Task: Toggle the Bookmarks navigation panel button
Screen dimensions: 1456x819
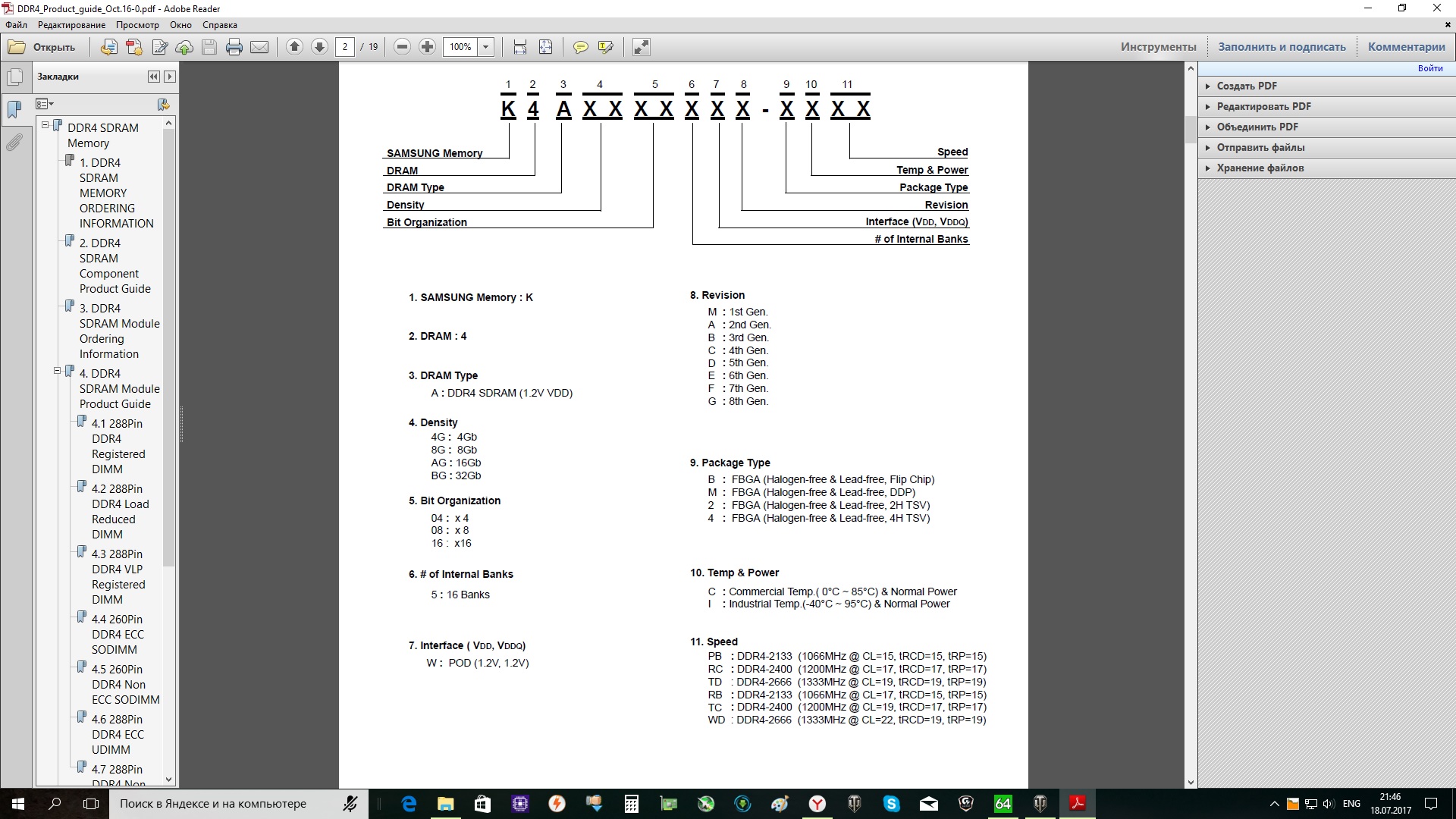Action: [14, 109]
